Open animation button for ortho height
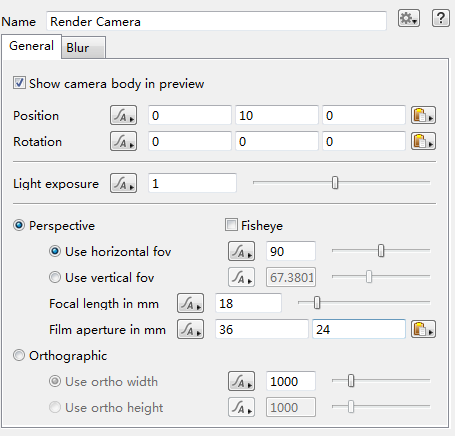455x436 pixels. [241, 407]
